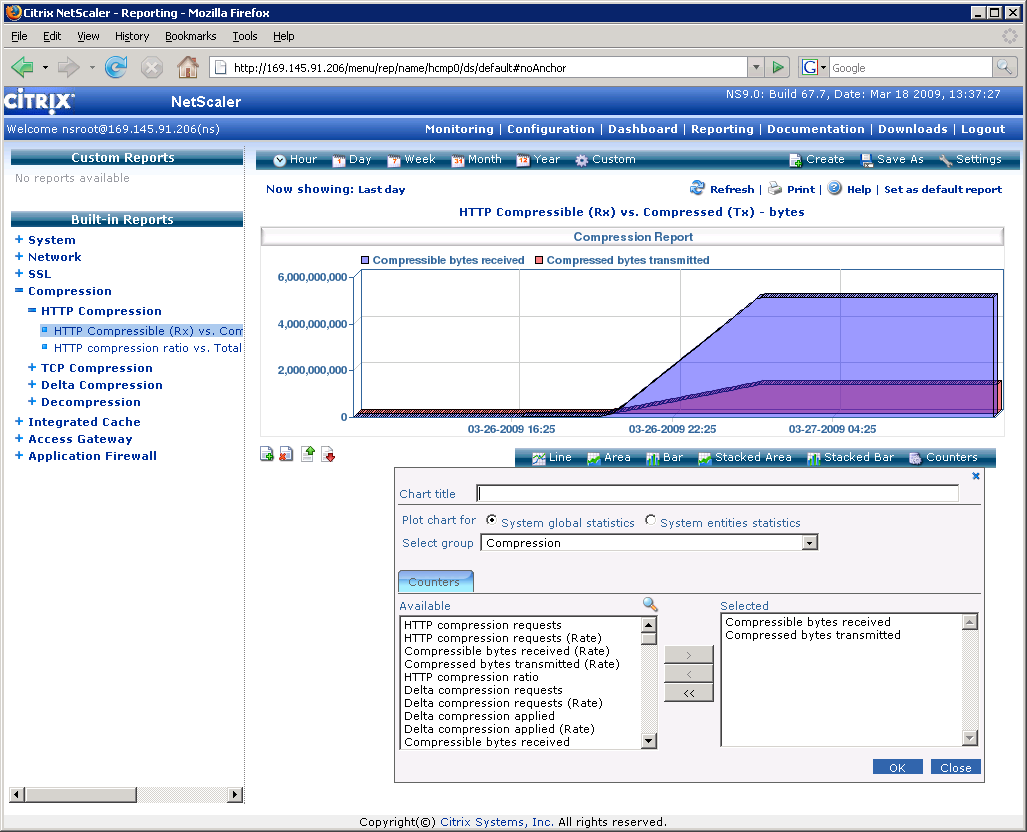Screen dimensions: 1027x832
Task: Open the Bookmarks menu
Action: [190, 36]
